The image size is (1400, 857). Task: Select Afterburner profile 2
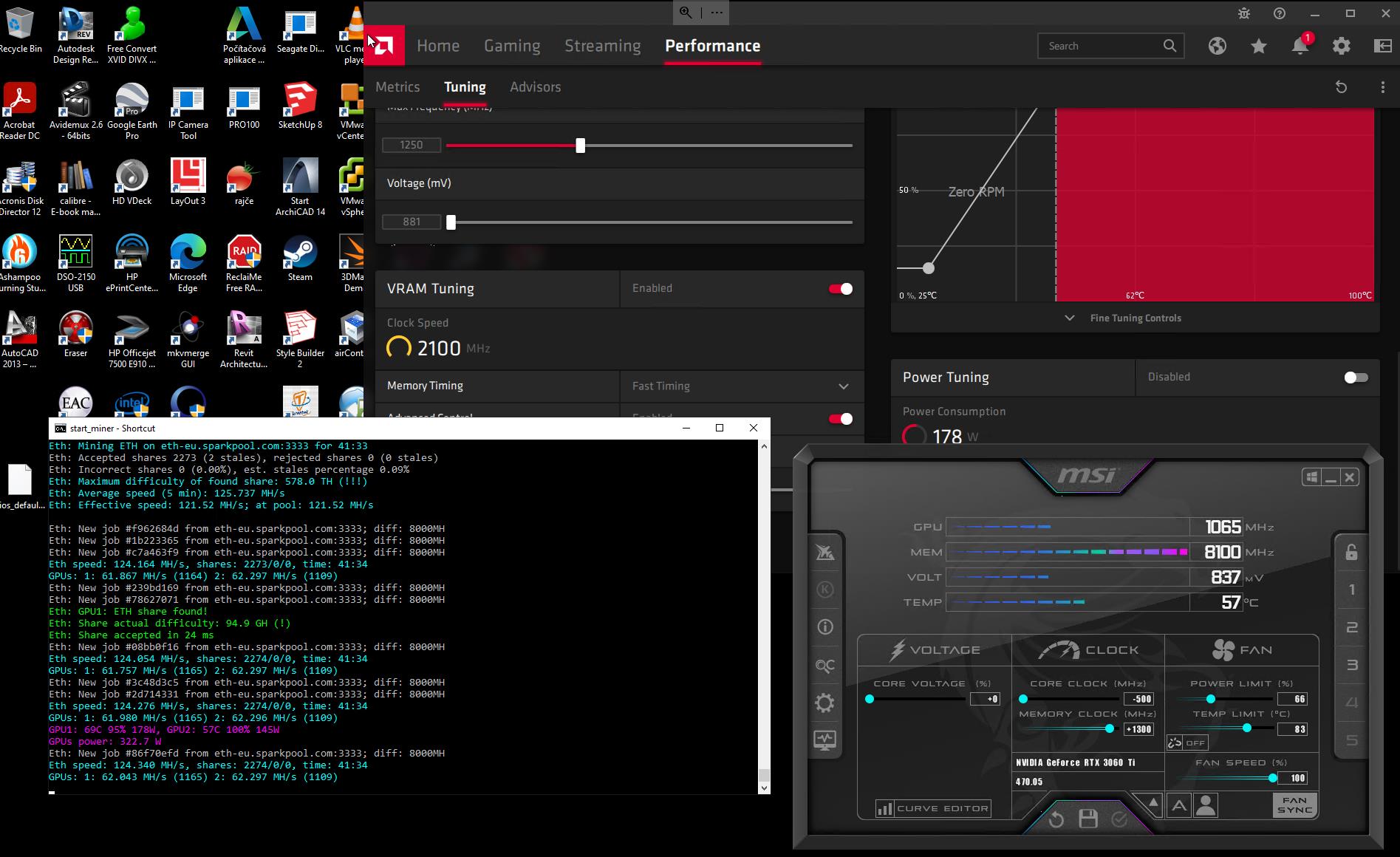click(1352, 627)
